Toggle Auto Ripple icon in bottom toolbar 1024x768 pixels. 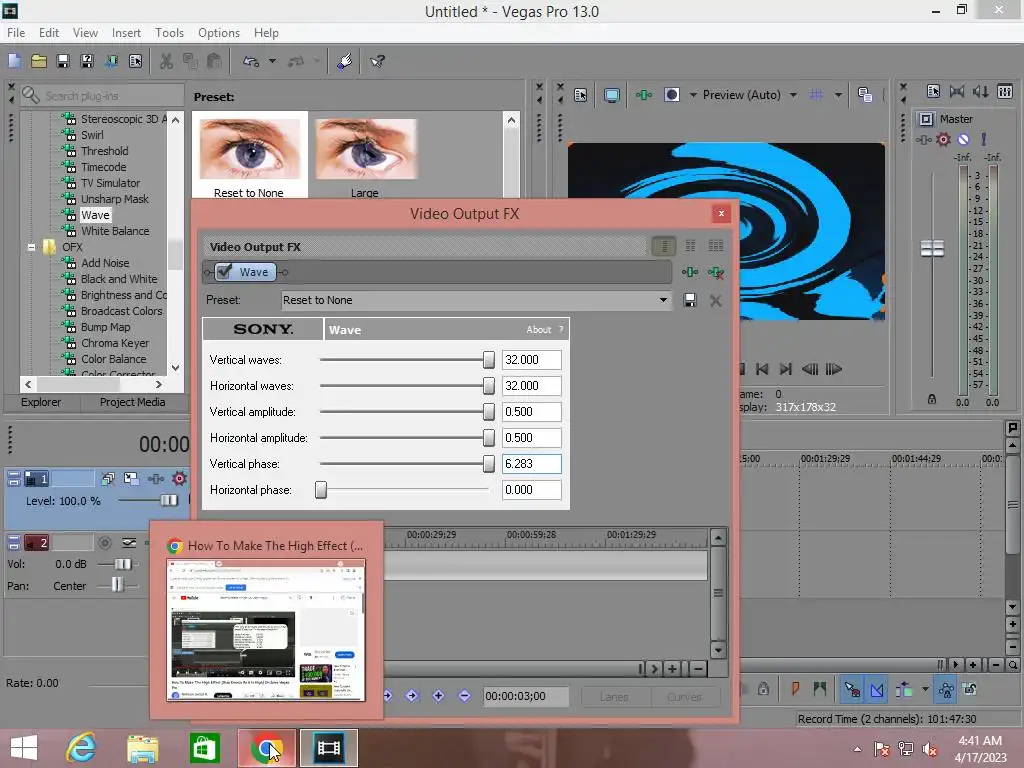point(904,689)
